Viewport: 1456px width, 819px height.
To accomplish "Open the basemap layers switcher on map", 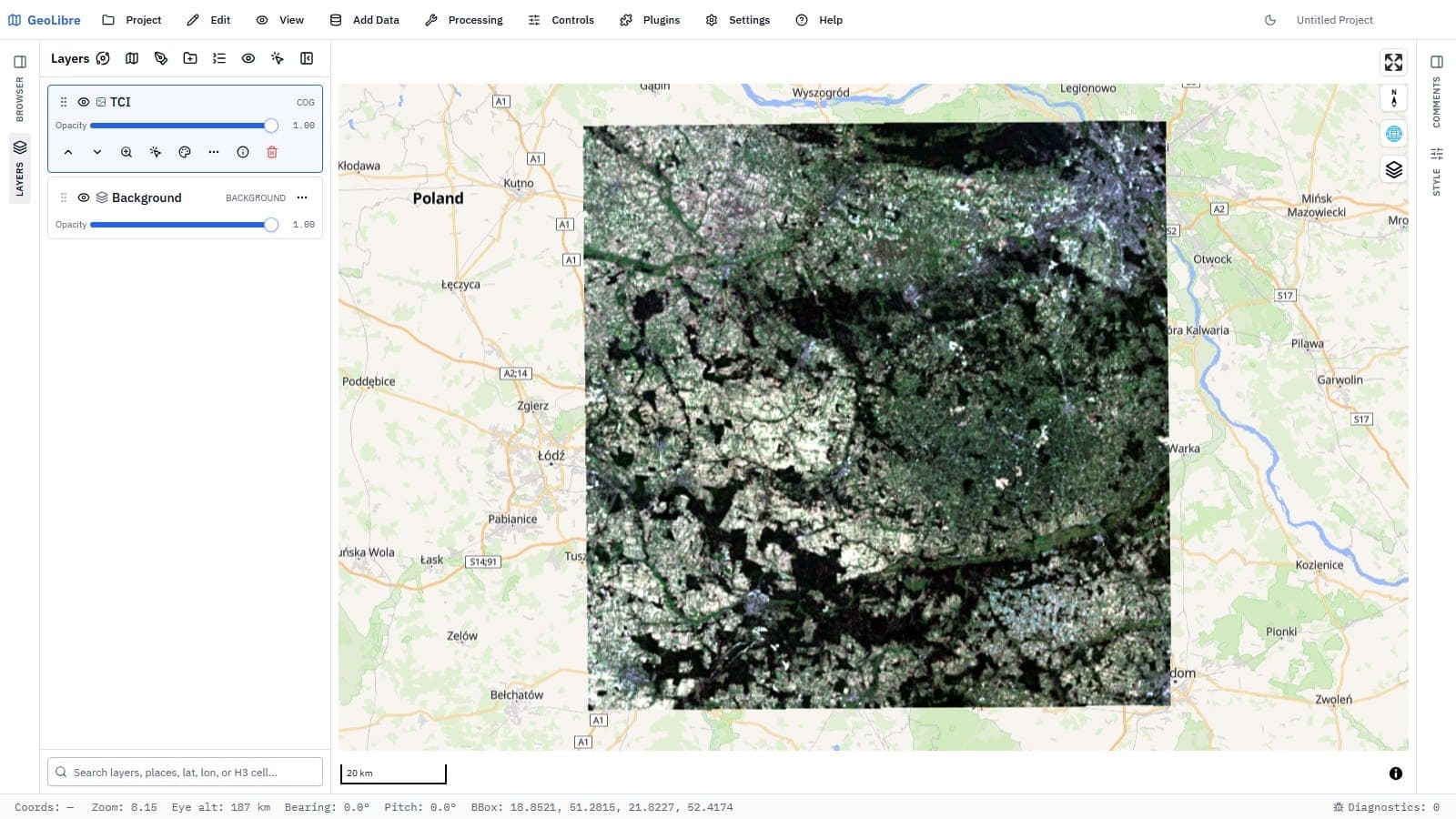I will 1393,169.
